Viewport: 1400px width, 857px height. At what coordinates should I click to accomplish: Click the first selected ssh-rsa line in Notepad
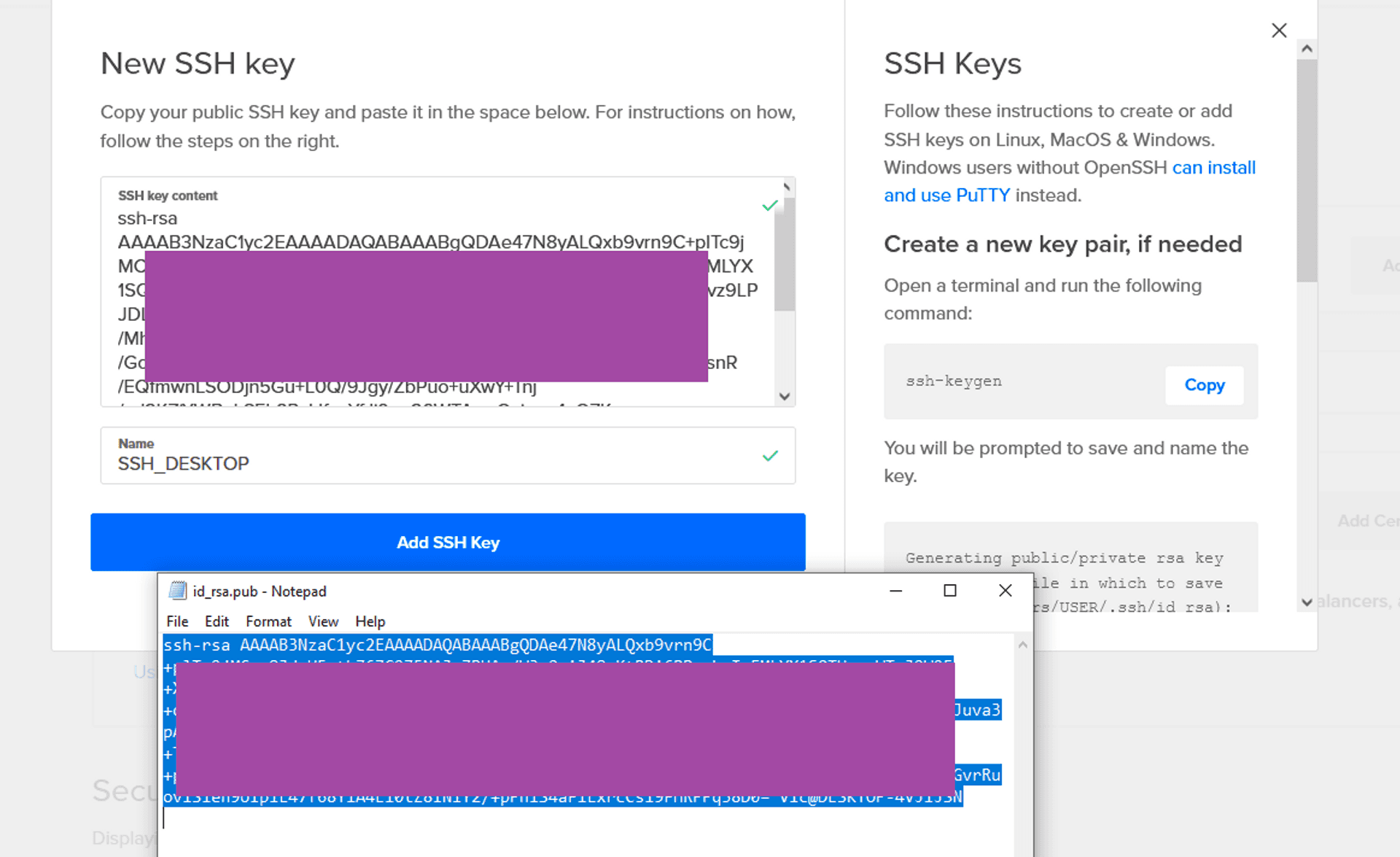click(437, 645)
